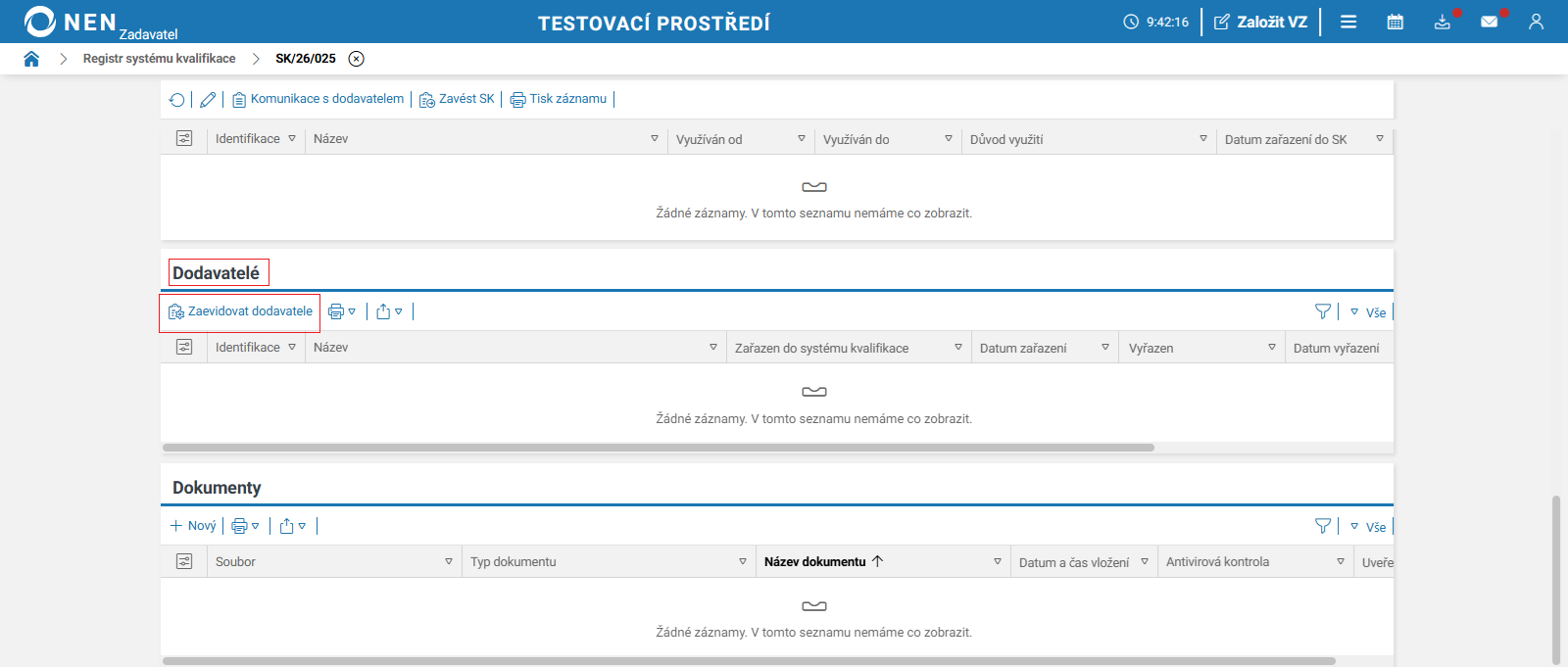Open the downloads inbox icon
This screenshot has height=667, width=1568.
click(1443, 22)
